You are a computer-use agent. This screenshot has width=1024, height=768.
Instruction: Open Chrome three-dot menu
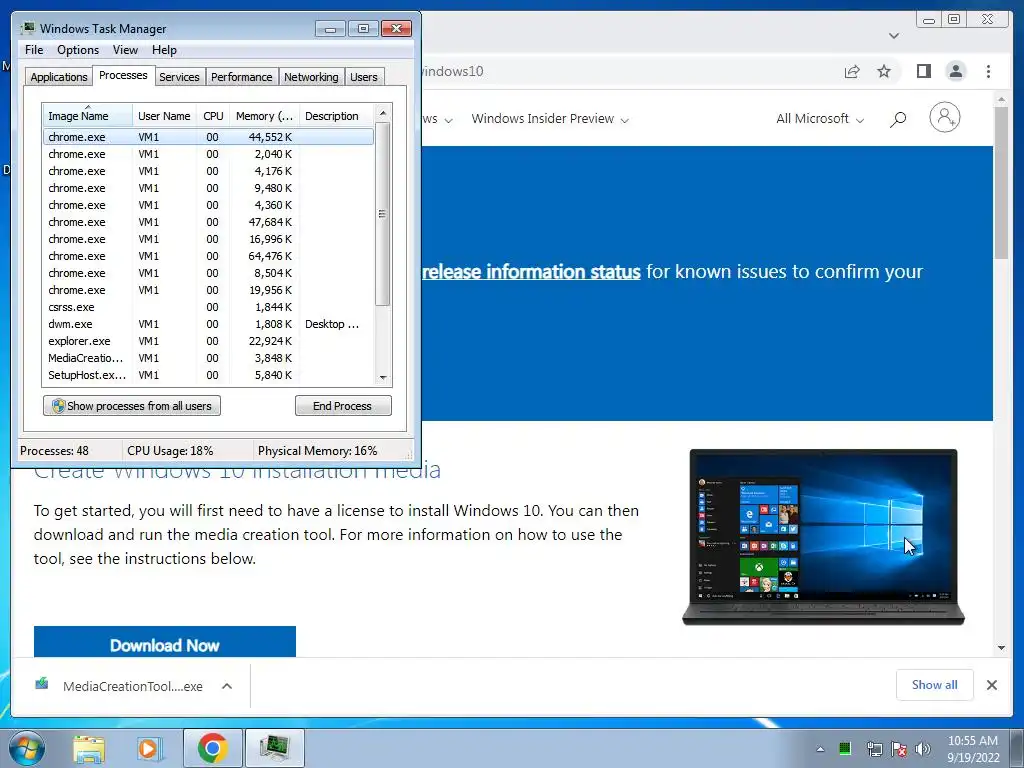(988, 71)
